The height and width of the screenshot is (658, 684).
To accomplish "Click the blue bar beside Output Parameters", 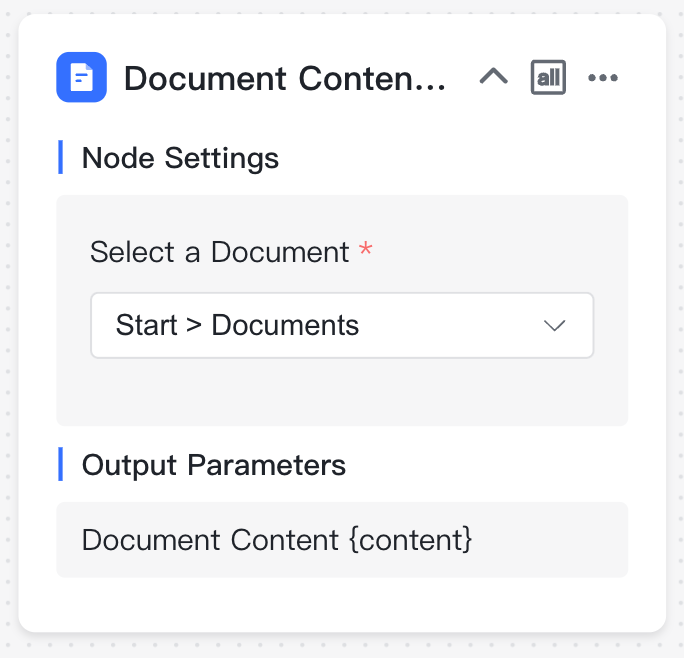I will [x=61, y=464].
